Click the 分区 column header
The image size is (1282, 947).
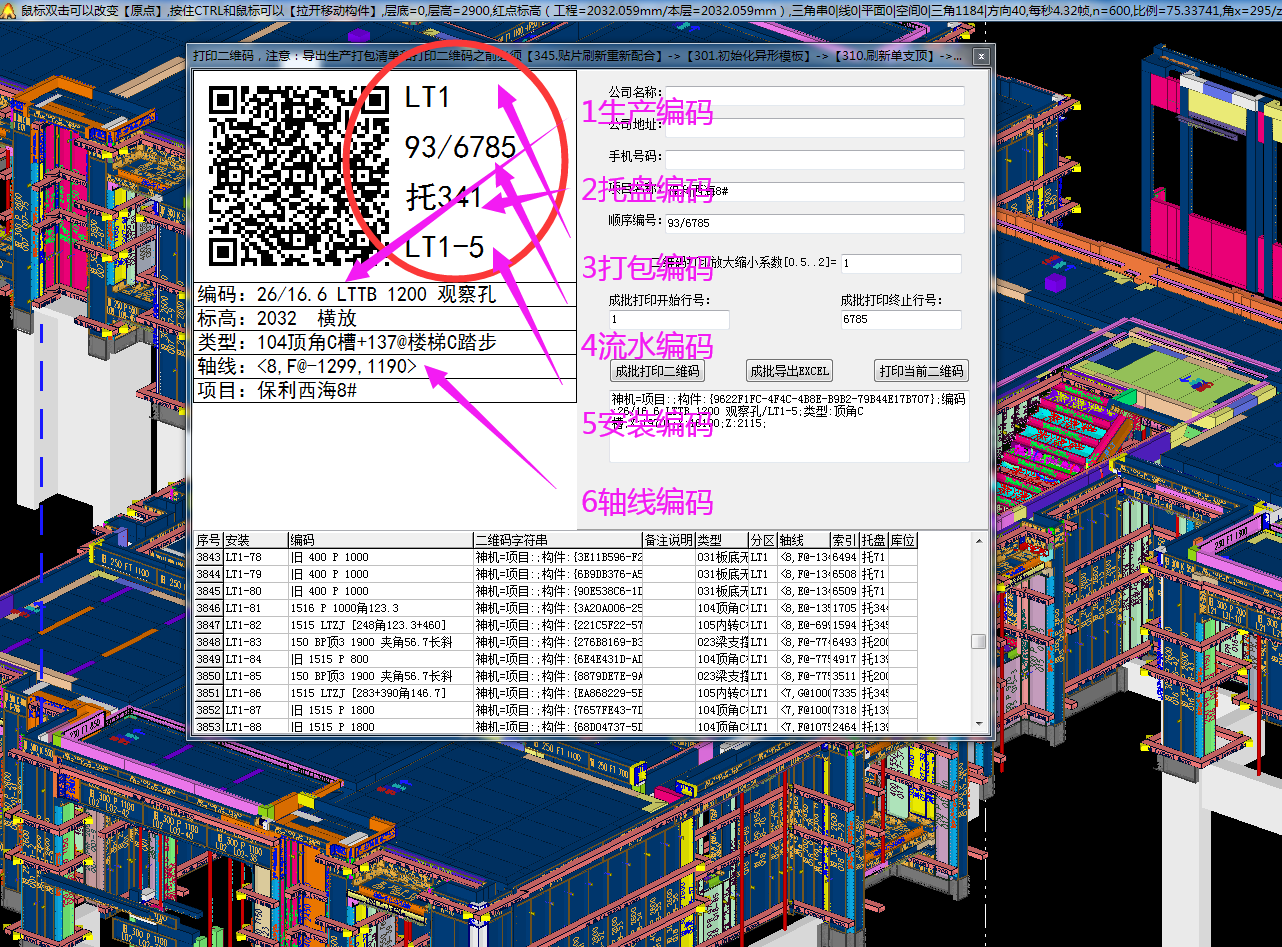tap(763, 540)
